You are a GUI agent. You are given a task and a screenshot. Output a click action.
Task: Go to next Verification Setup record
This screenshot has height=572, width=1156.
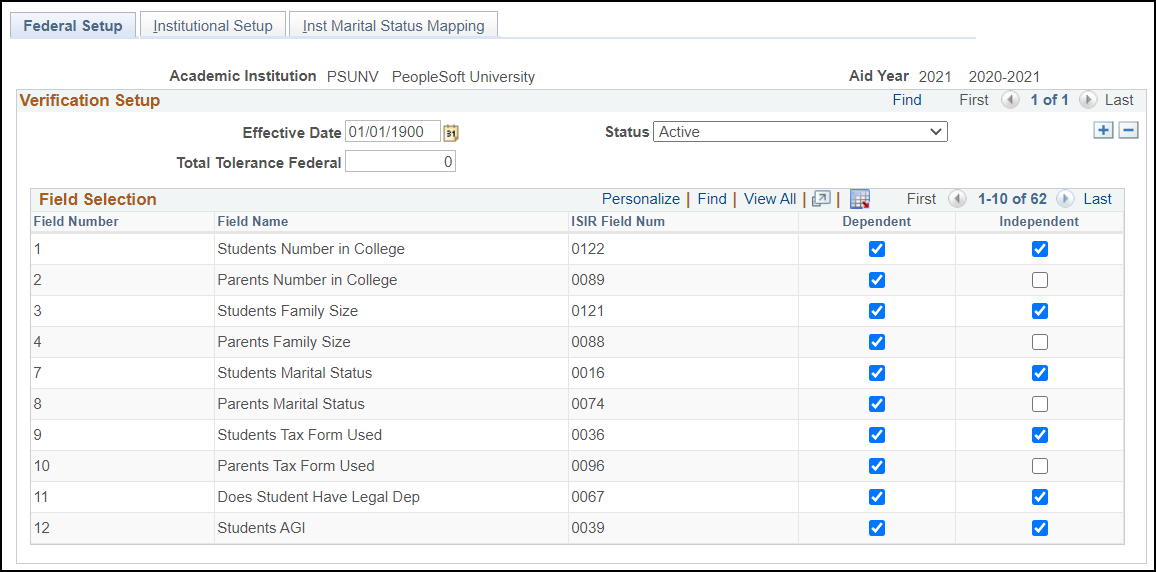pyautogui.click(x=1088, y=100)
